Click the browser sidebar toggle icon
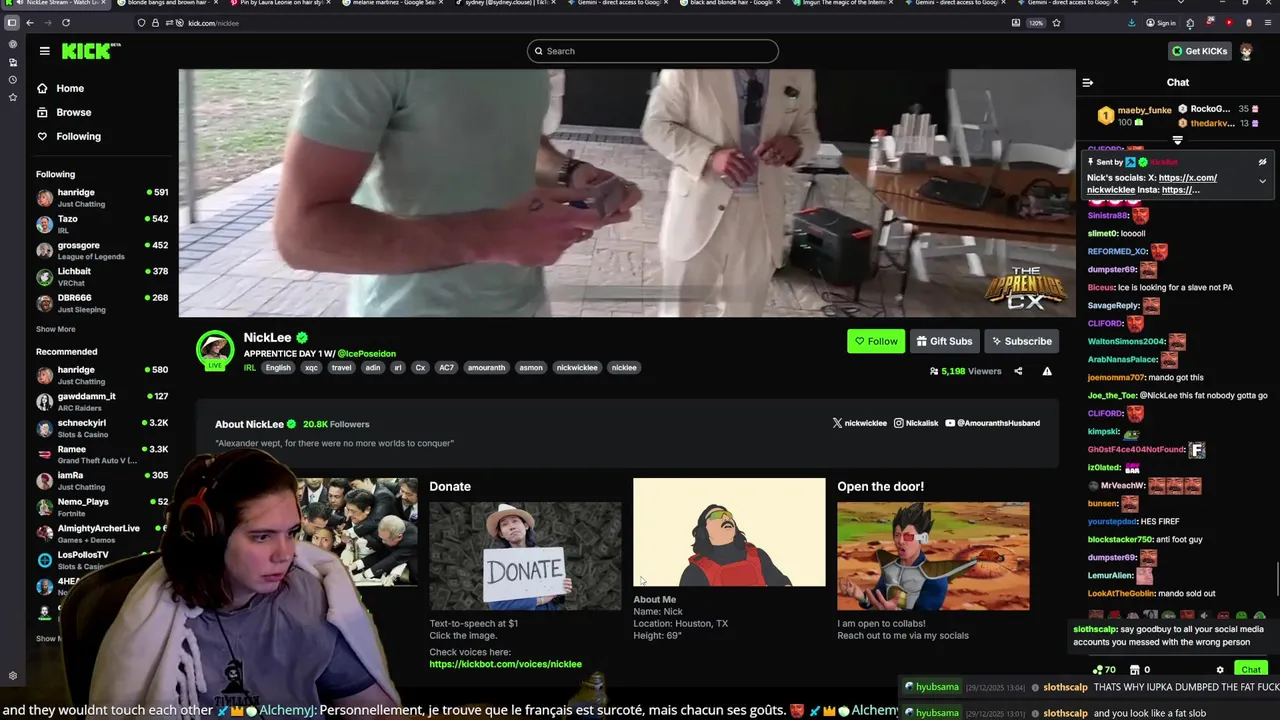This screenshot has height=720, width=1280. 12,22
